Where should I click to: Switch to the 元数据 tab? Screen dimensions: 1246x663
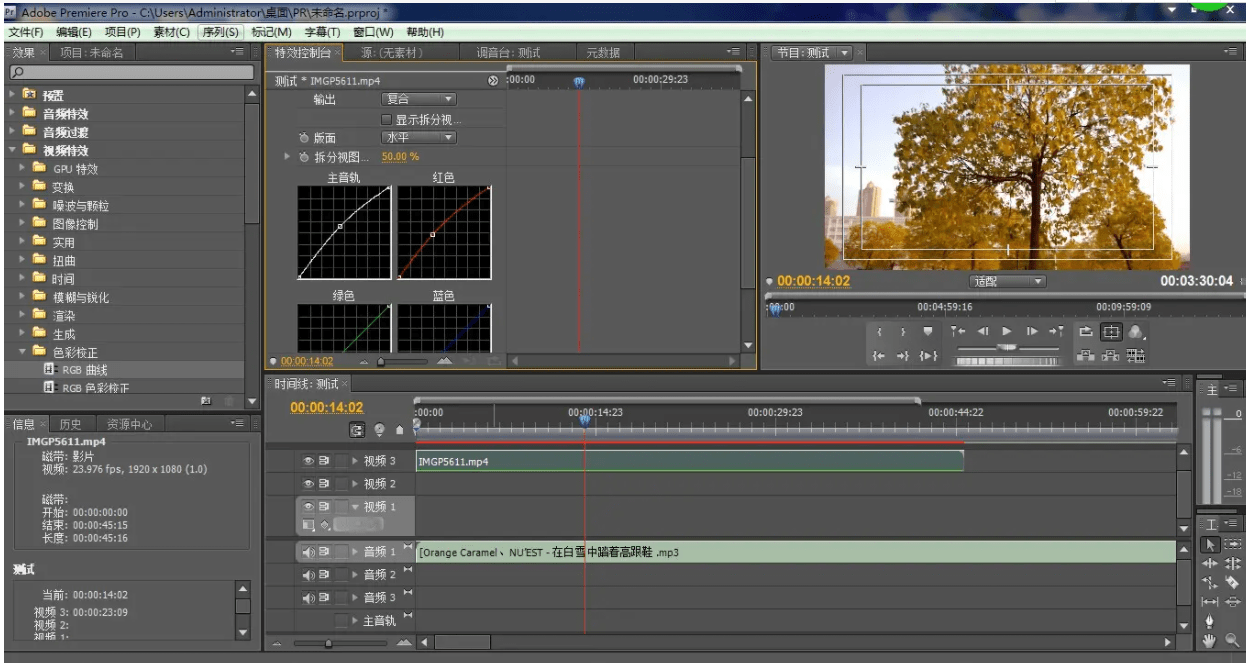[603, 53]
